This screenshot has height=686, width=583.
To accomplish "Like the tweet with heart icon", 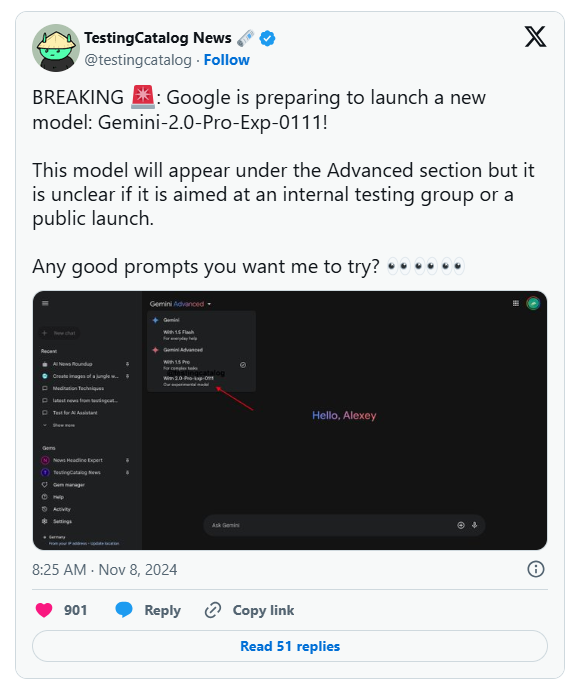I will (44, 610).
